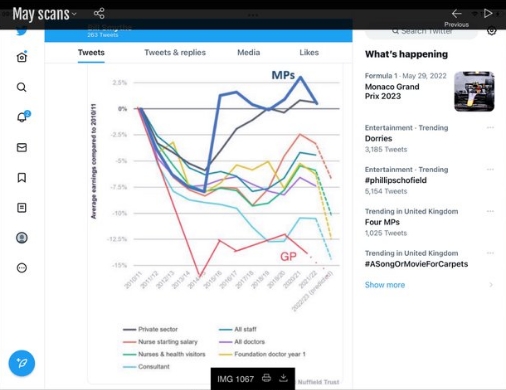Image resolution: width=506 pixels, height=390 pixels.
Task: Click the IMG 1067 filename label
Action: click(235, 379)
